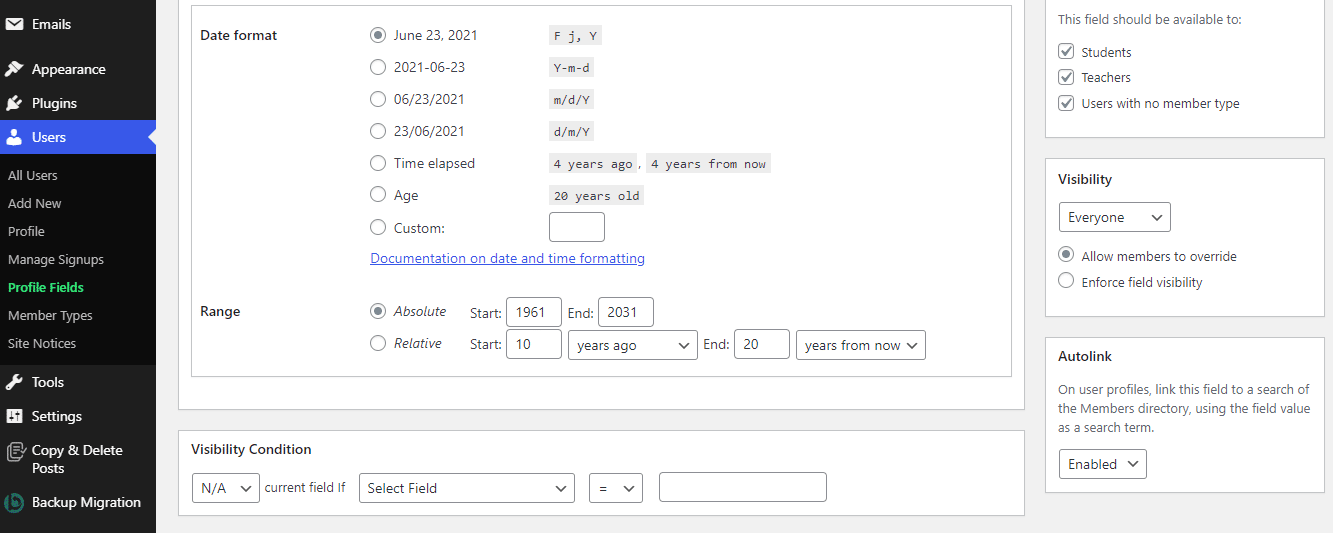This screenshot has width=1333, height=533.
Task: Click the 'F j, Y' format code
Action: (x=575, y=36)
